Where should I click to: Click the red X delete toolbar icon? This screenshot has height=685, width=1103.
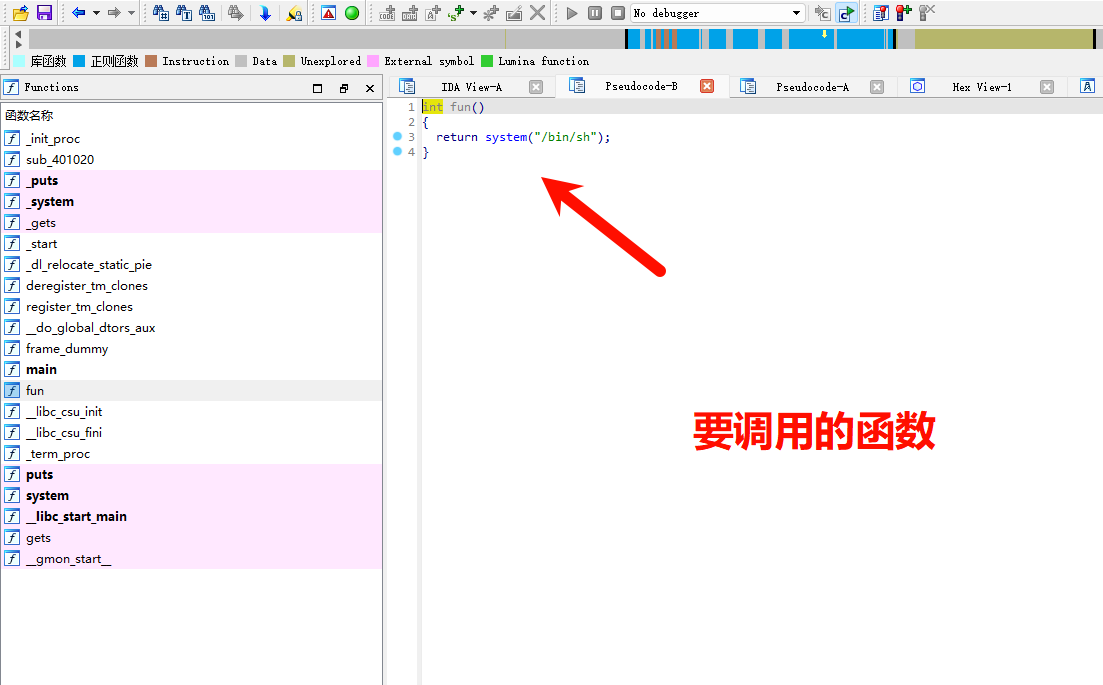coord(538,13)
